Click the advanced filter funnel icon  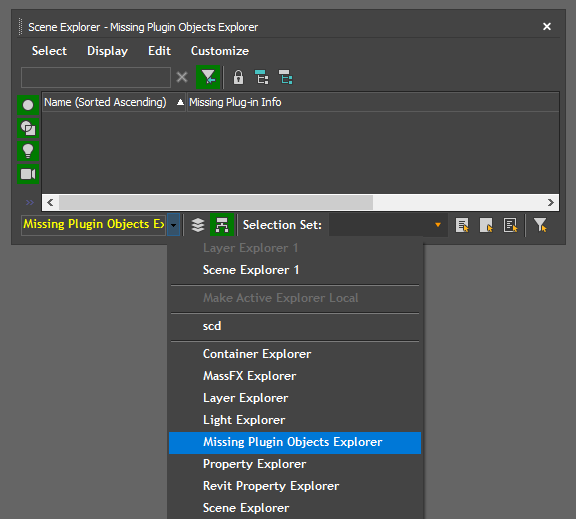click(208, 77)
